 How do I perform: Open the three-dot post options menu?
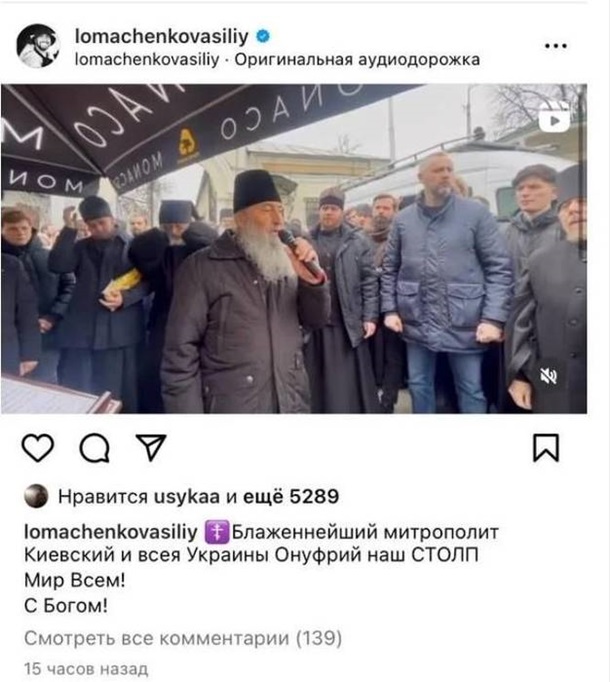coord(556,46)
